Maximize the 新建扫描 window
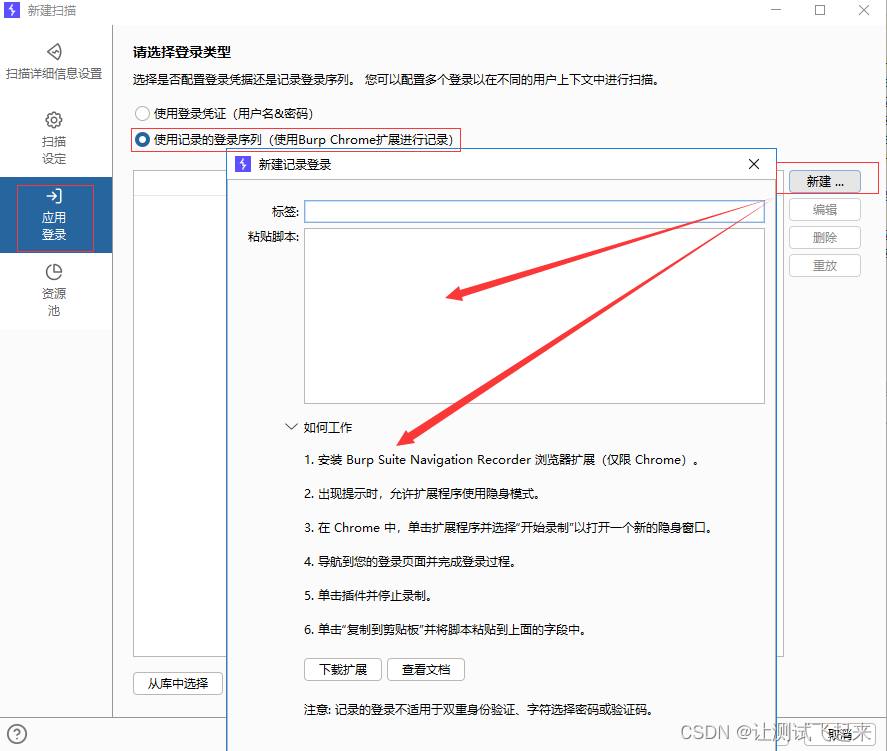This screenshot has width=887, height=751. pos(820,10)
